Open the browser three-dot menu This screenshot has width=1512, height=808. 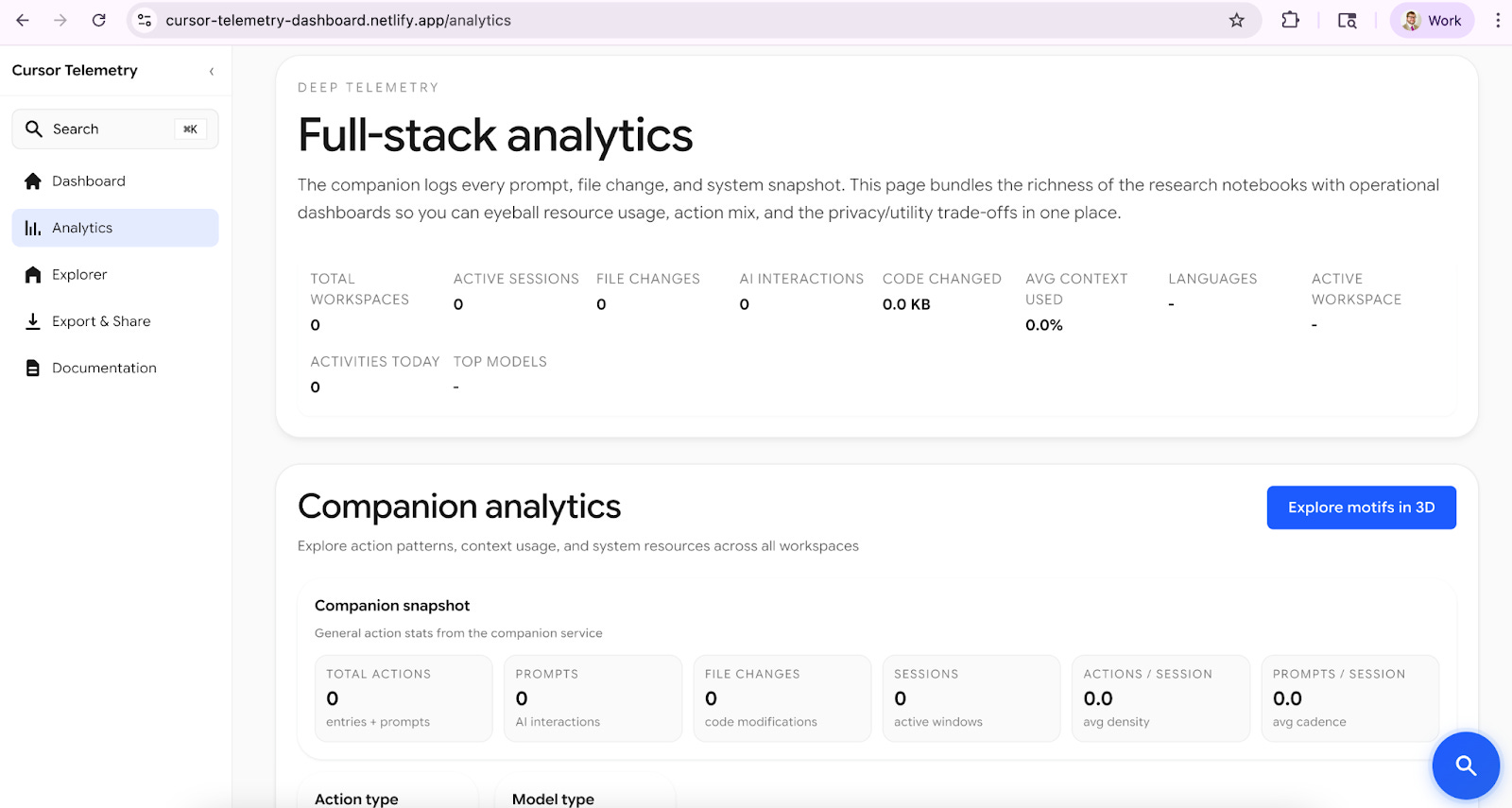[x=1498, y=20]
